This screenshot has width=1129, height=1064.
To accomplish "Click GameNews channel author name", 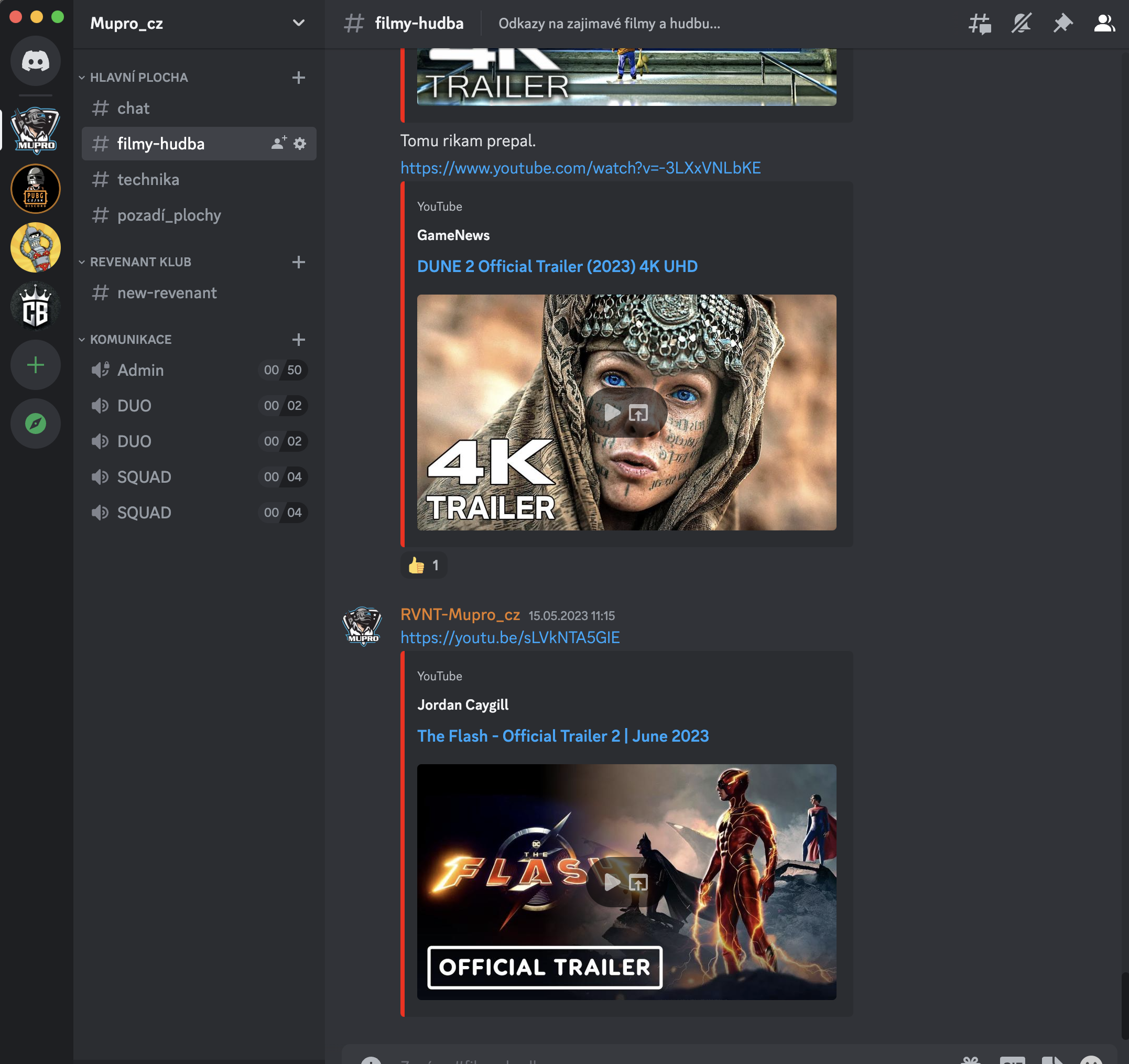I will coord(453,235).
